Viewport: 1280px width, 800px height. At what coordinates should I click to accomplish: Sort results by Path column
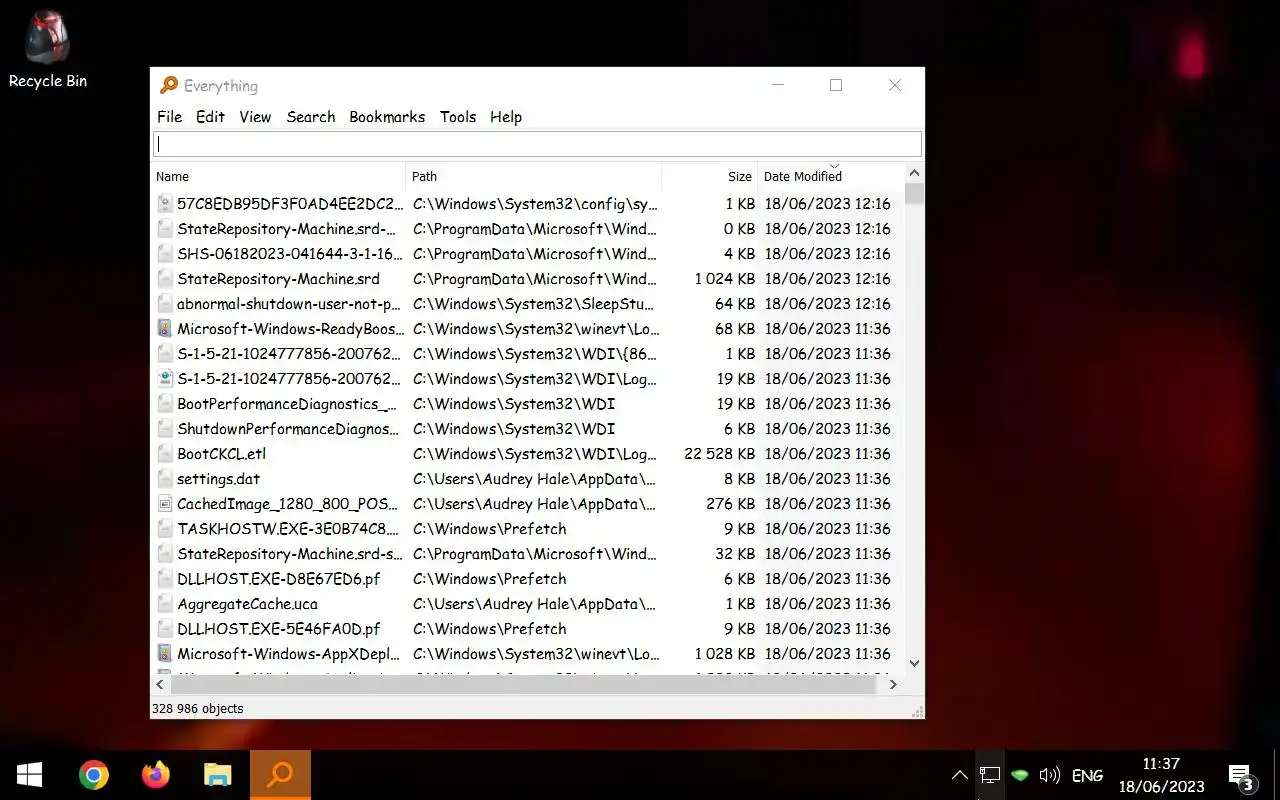point(534,176)
